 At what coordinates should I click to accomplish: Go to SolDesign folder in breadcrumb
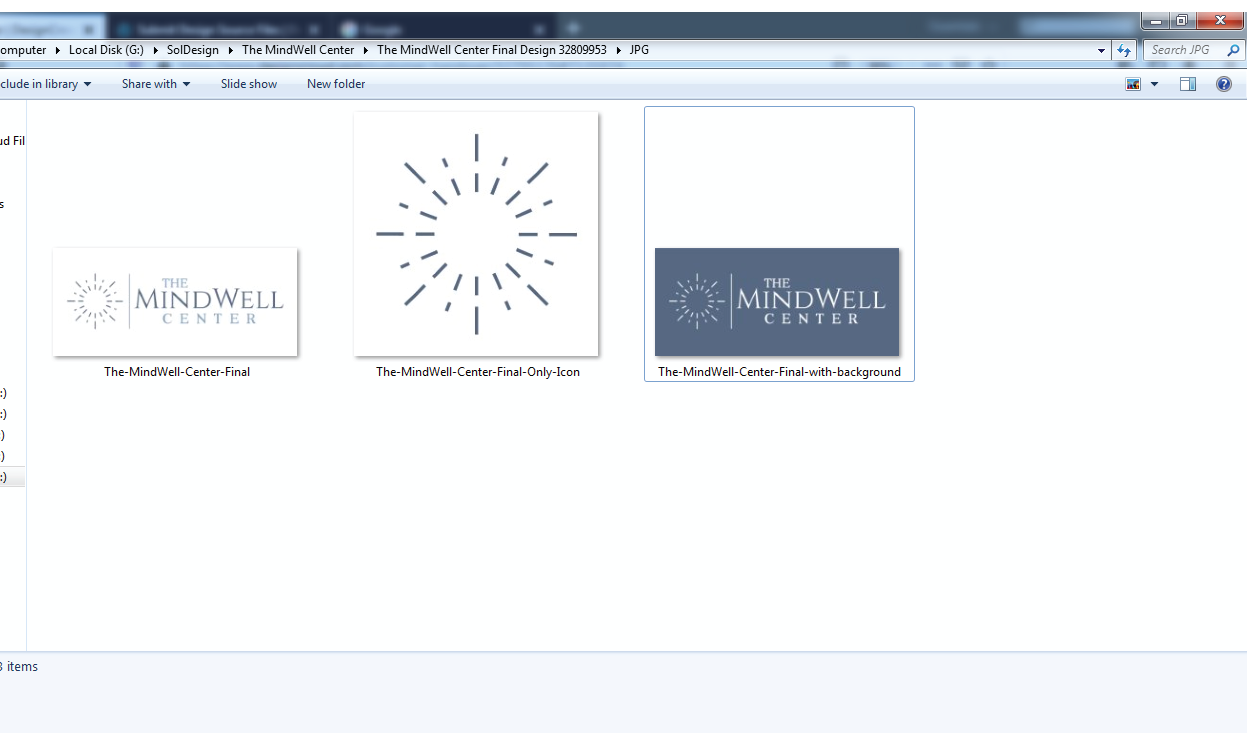[193, 50]
